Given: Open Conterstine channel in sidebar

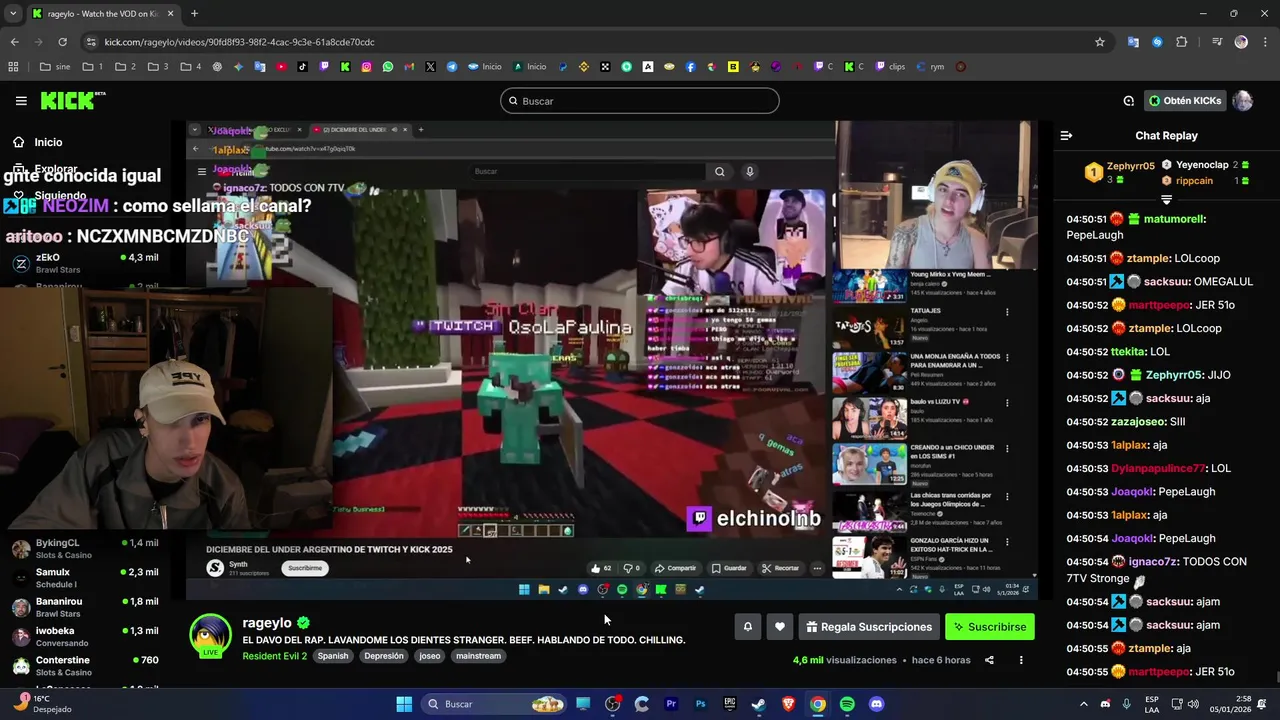Looking at the screenshot, I should coord(85,666).
